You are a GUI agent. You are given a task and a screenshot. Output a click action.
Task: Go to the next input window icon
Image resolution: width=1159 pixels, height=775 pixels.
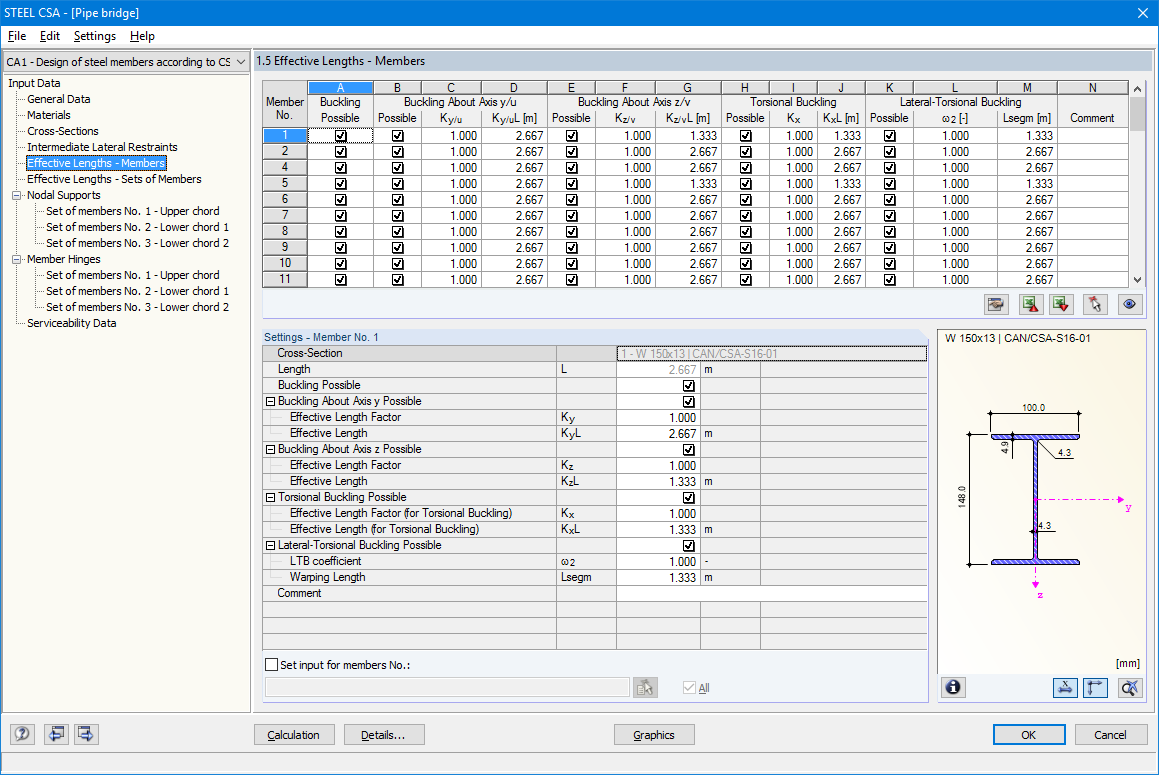(x=86, y=734)
